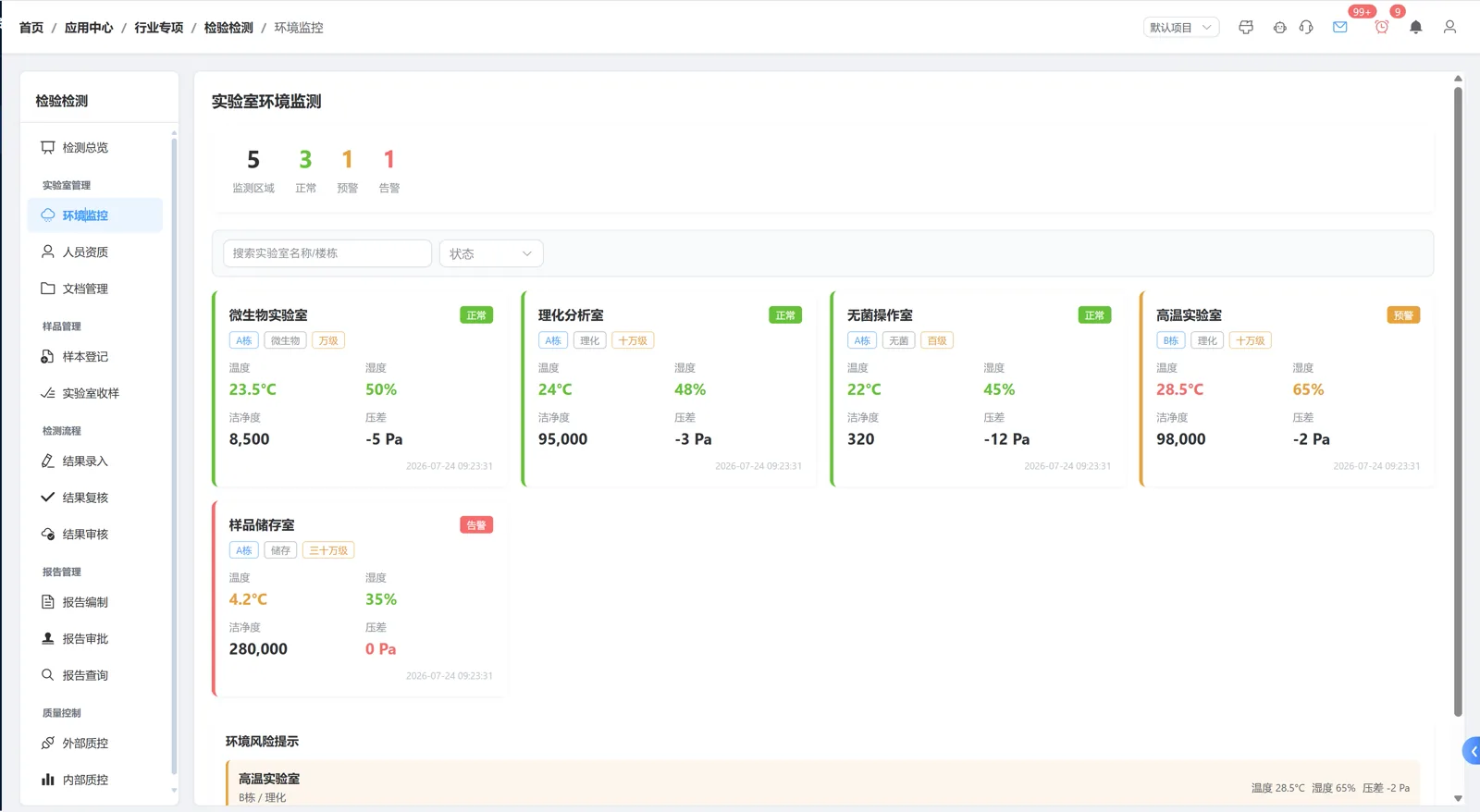
Task: Open the 结果审核 menu item
Action: click(95, 535)
